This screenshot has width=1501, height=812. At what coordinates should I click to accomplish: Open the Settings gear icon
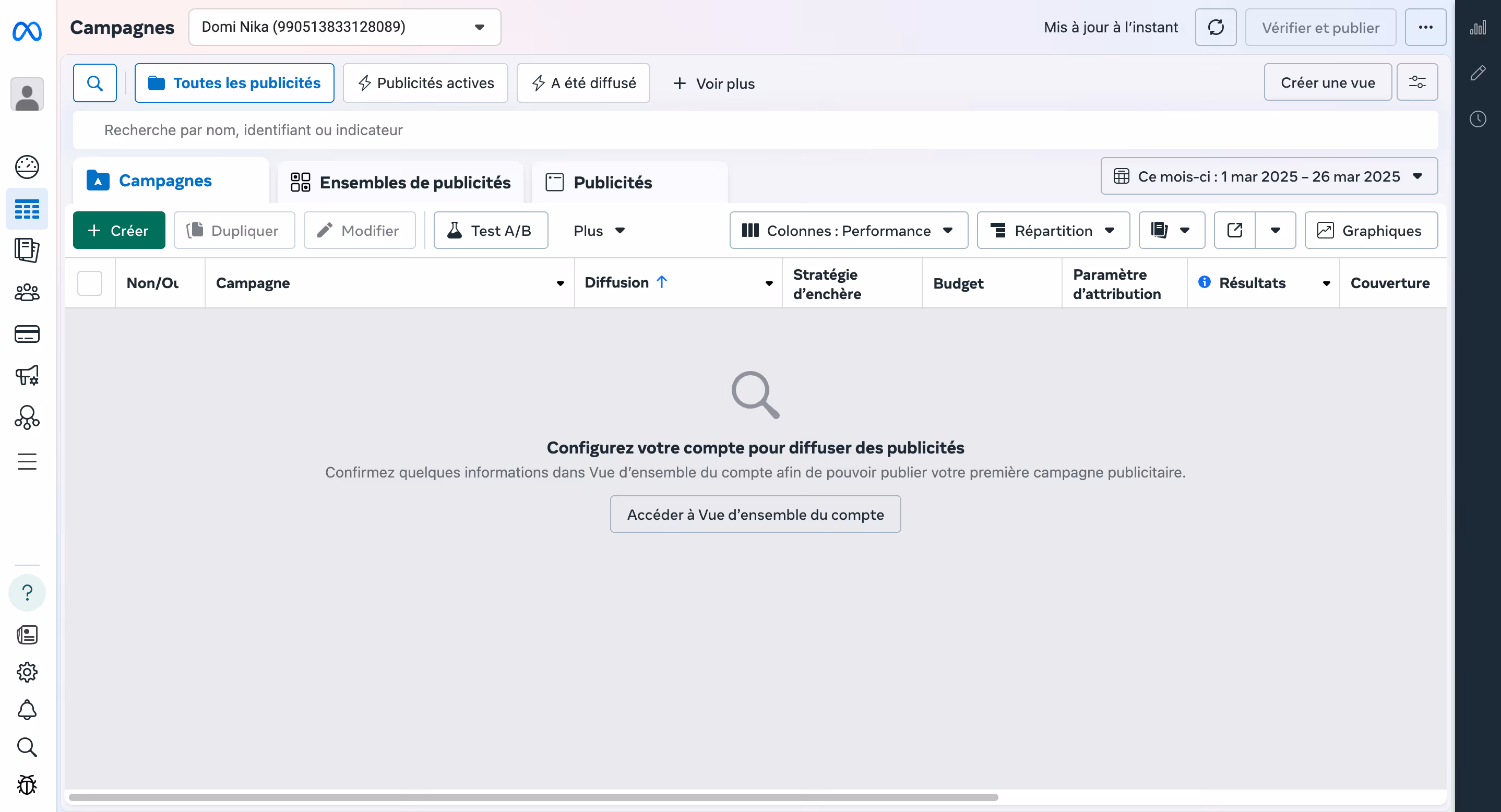[x=27, y=672]
